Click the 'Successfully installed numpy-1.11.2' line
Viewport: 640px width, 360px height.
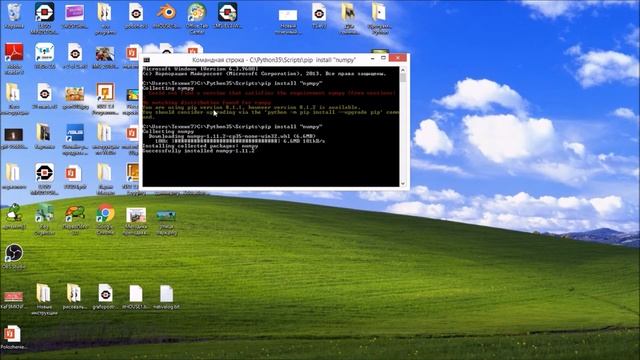pos(198,151)
